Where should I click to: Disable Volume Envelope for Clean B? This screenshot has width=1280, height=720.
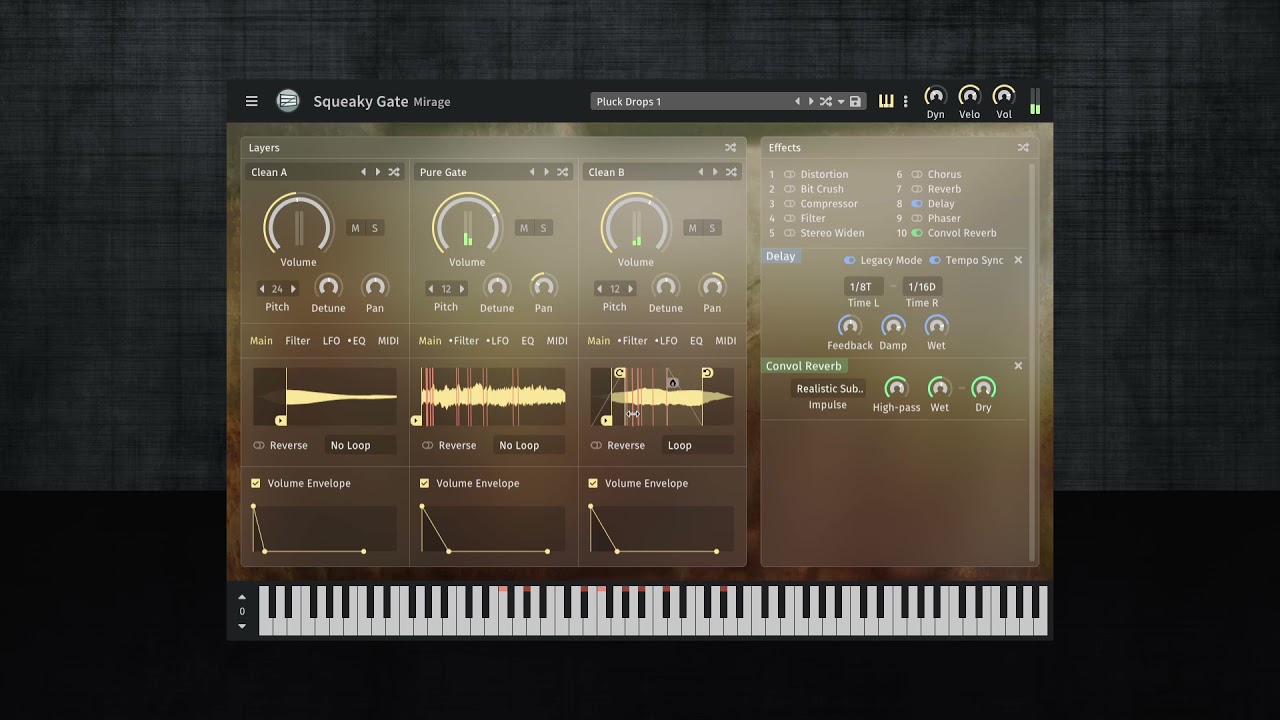pos(593,483)
